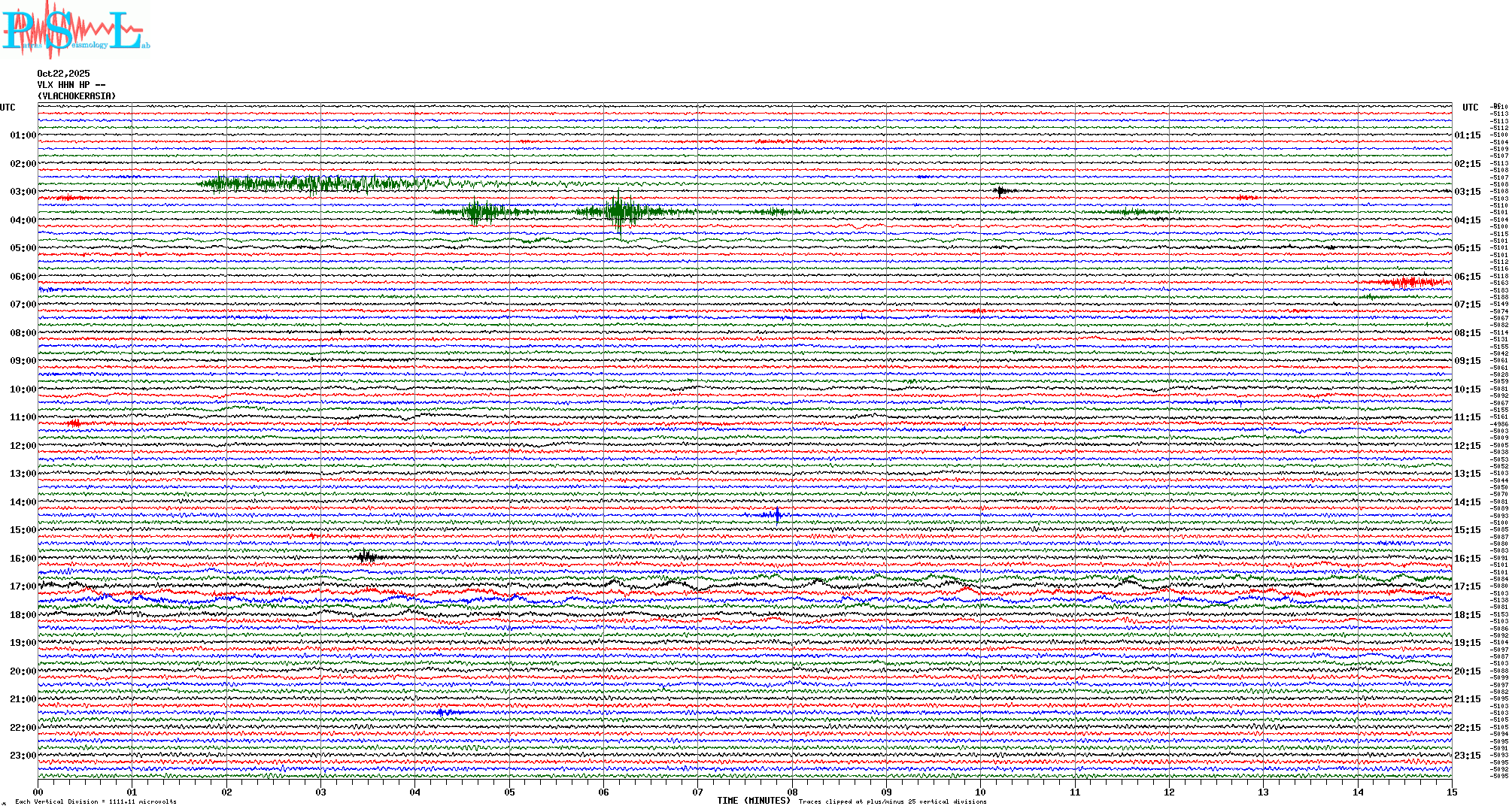Viewport: 1512px width, 812px height.
Task: Click the 06:15 time label on right
Action: click(x=1467, y=277)
